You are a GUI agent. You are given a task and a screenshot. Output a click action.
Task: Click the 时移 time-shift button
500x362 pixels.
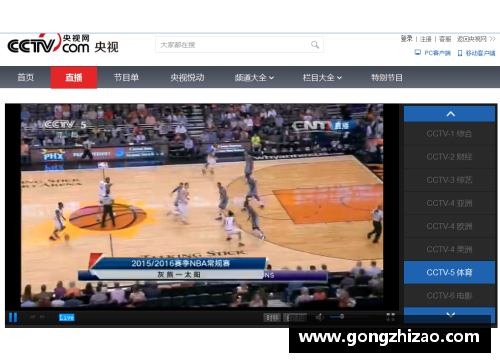(x=272, y=318)
